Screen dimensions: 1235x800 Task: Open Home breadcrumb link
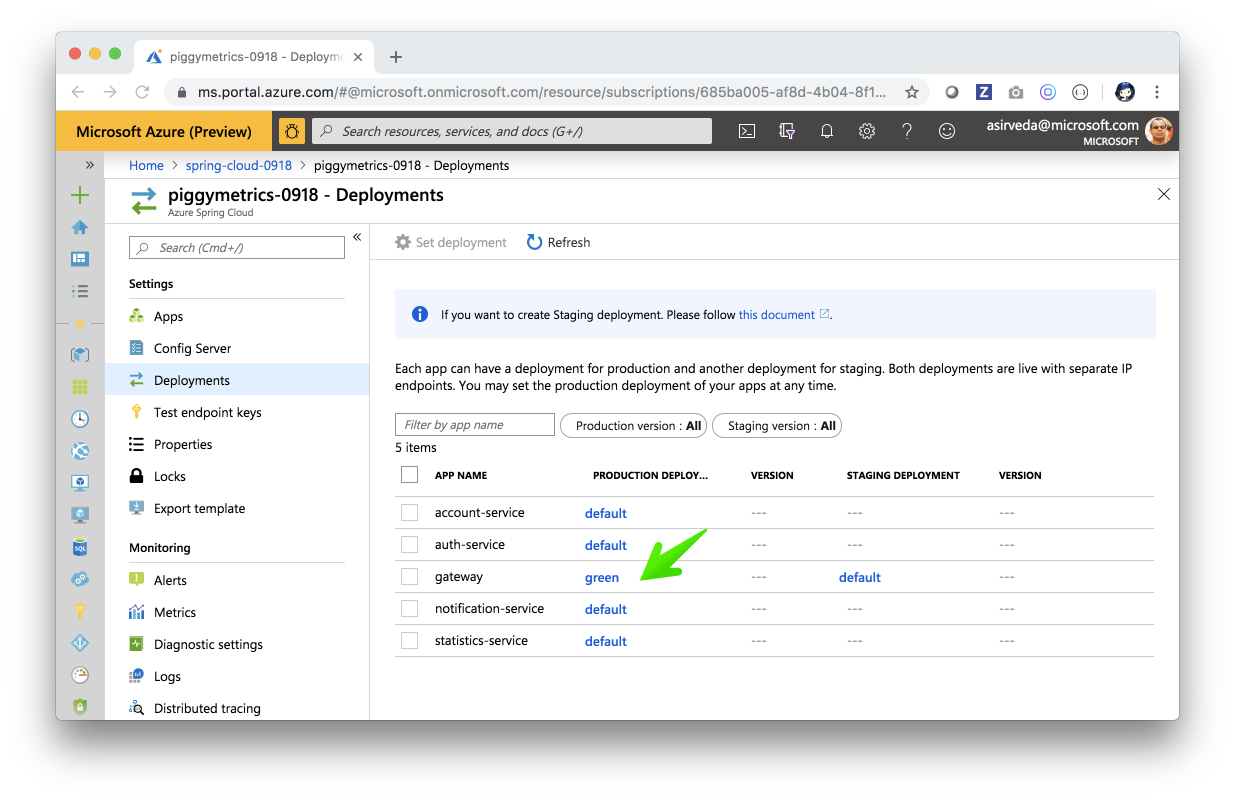click(146, 165)
